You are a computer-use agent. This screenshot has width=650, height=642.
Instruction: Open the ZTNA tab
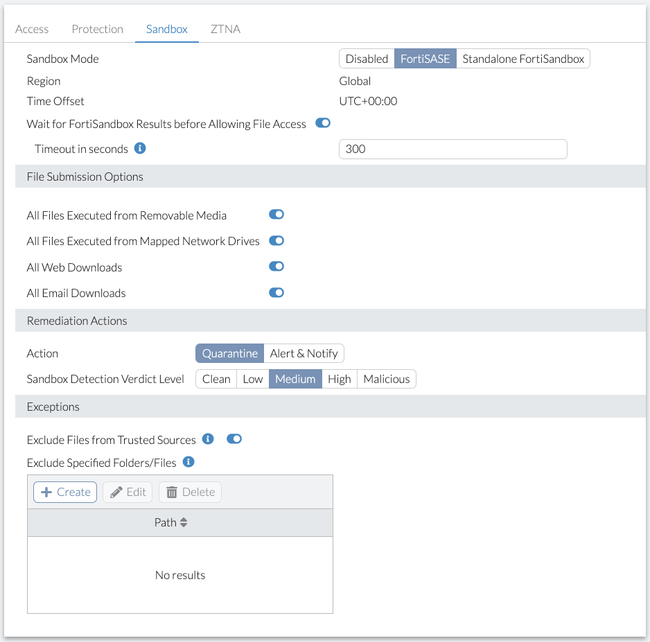pyautogui.click(x=225, y=29)
